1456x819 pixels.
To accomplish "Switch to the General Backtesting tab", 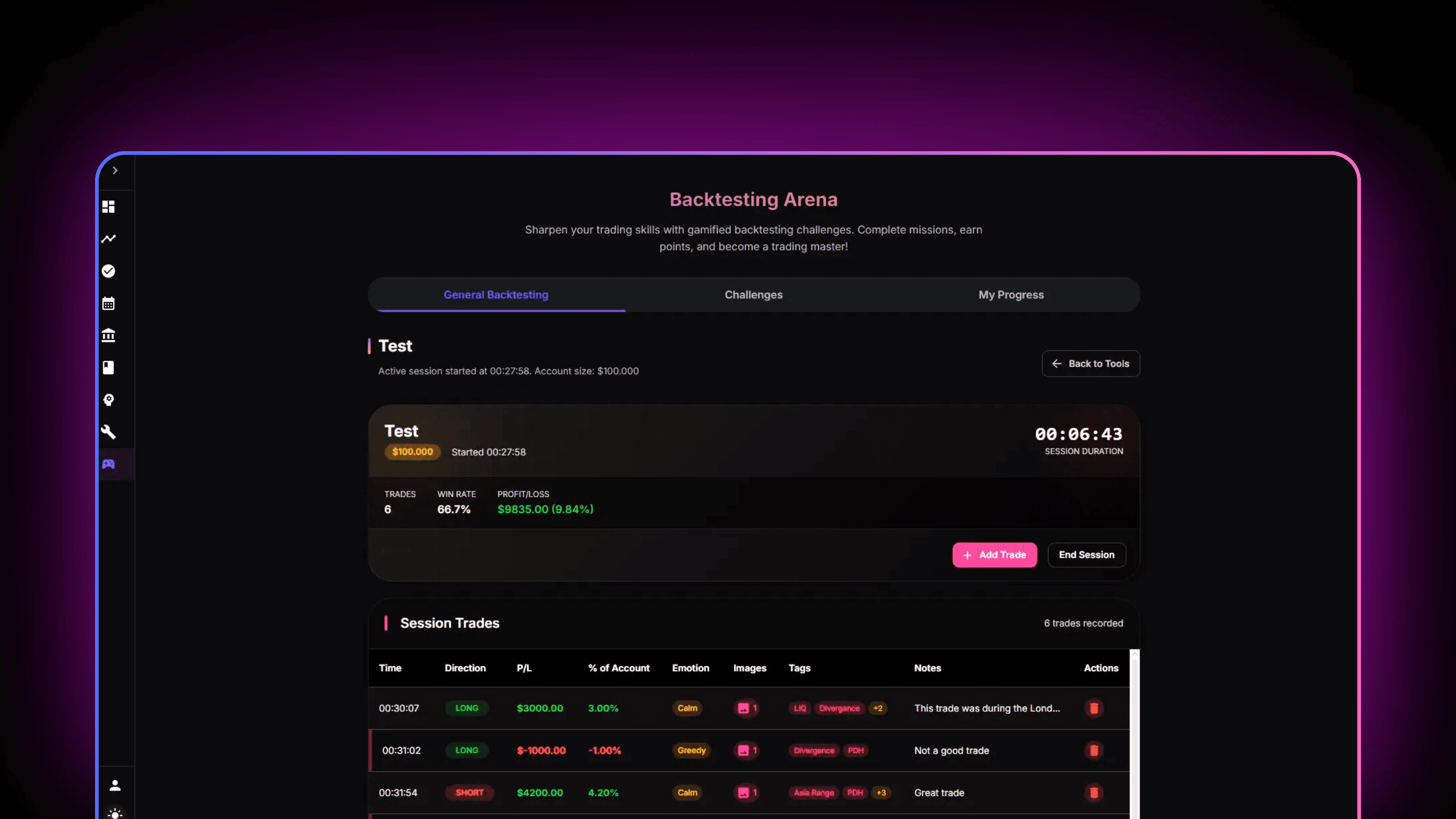I will (496, 294).
